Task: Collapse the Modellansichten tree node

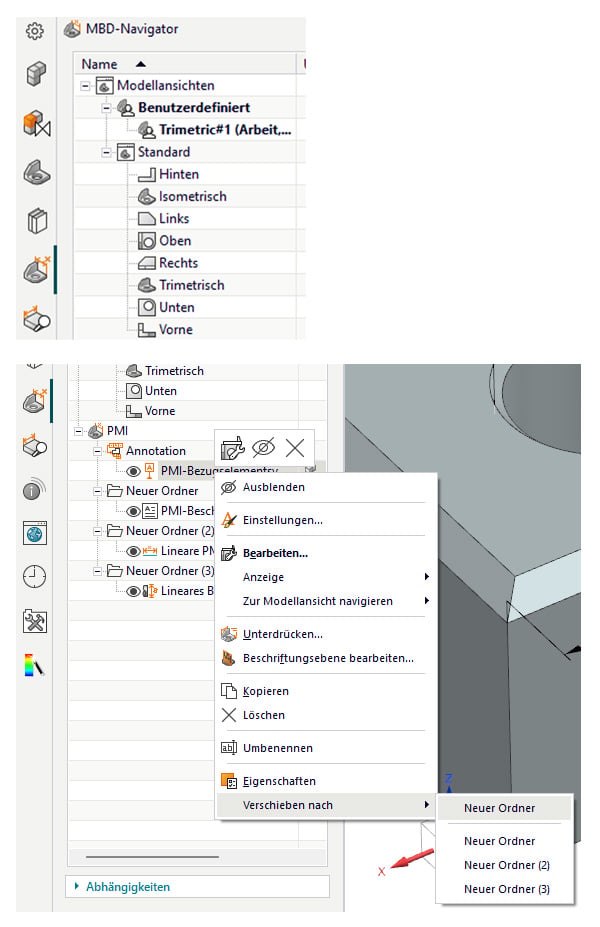Action: pos(86,86)
